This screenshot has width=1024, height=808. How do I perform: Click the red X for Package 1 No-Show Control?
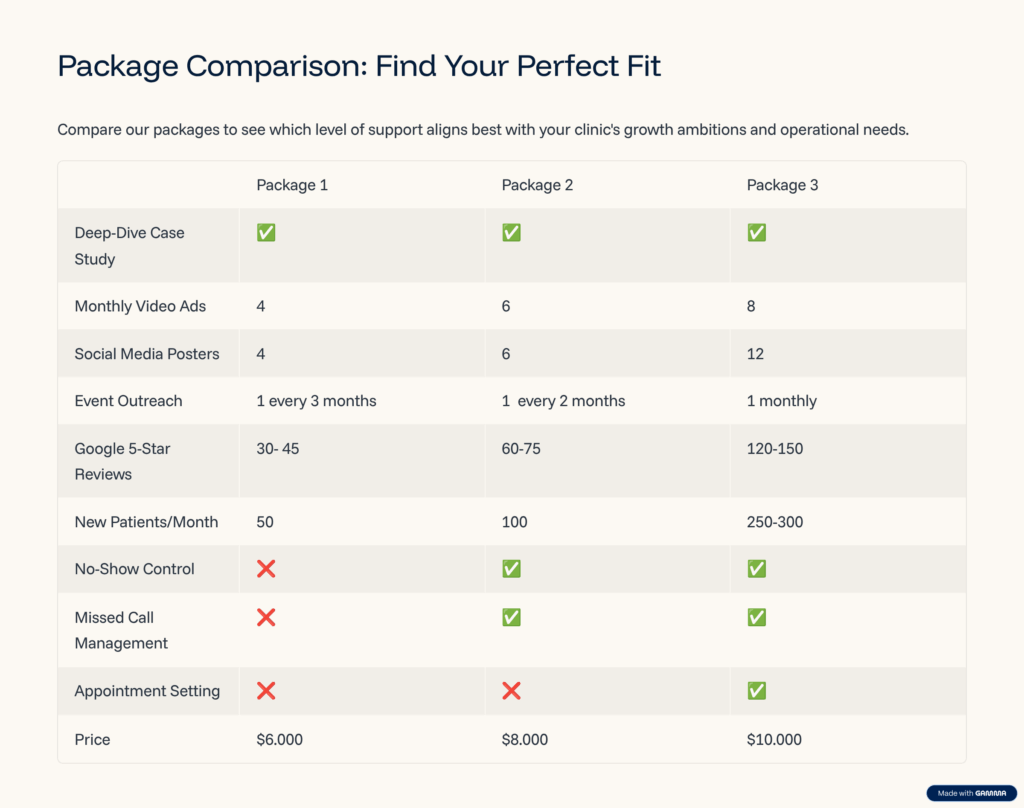(266, 569)
